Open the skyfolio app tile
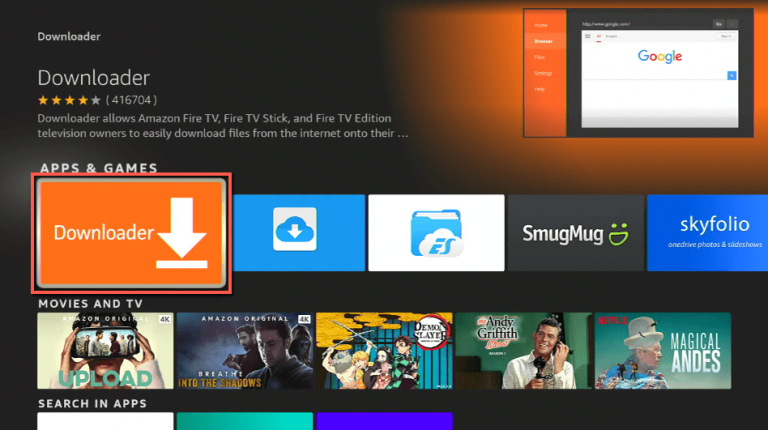The width and height of the screenshot is (768, 430). pos(707,233)
